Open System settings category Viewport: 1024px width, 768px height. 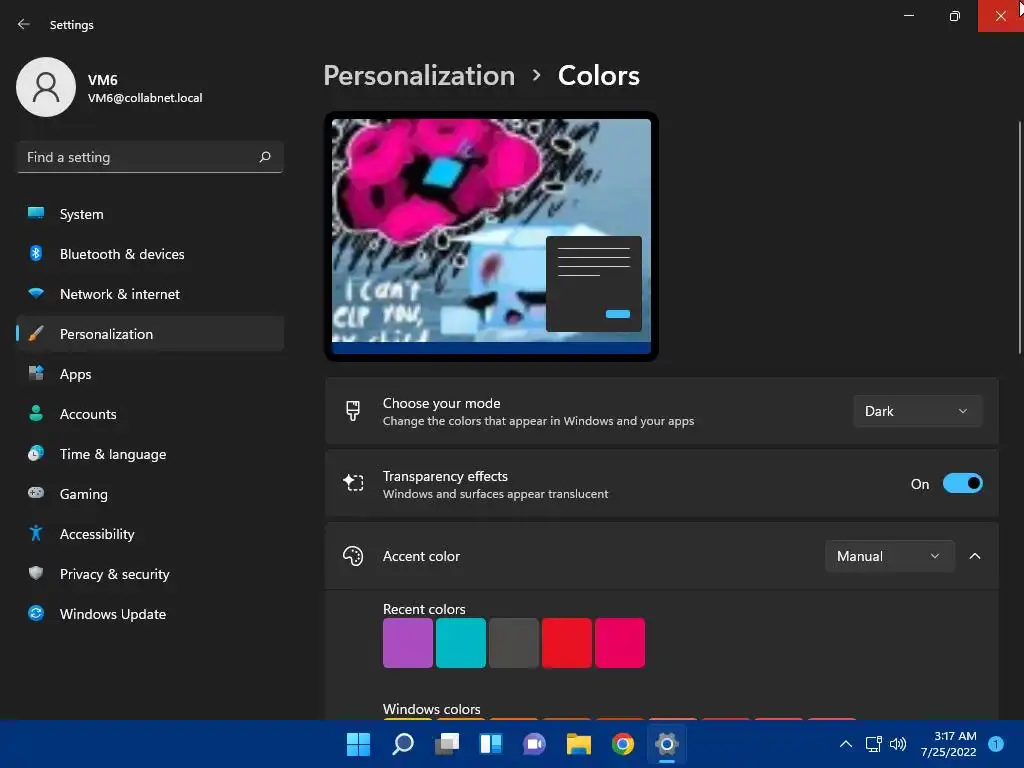pyautogui.click(x=150, y=214)
